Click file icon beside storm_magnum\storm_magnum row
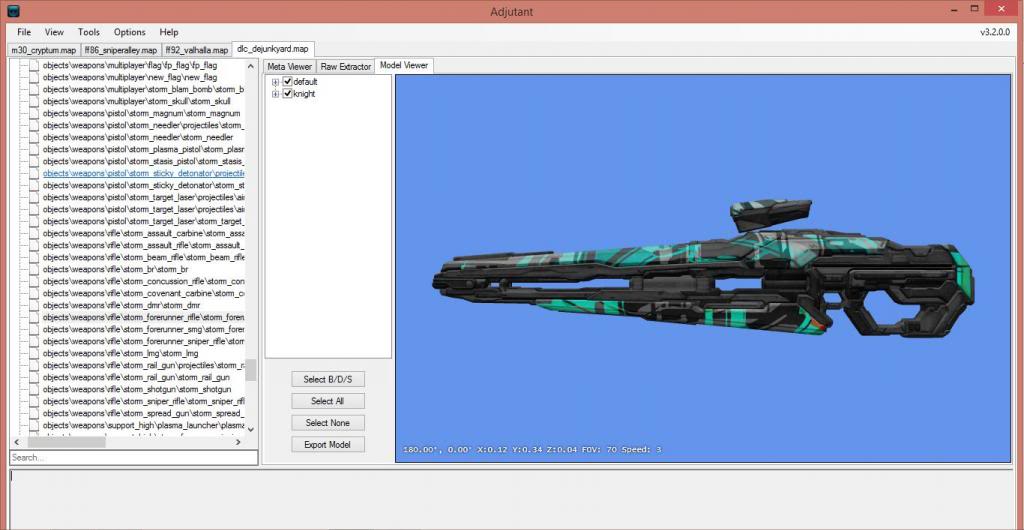 (34, 113)
